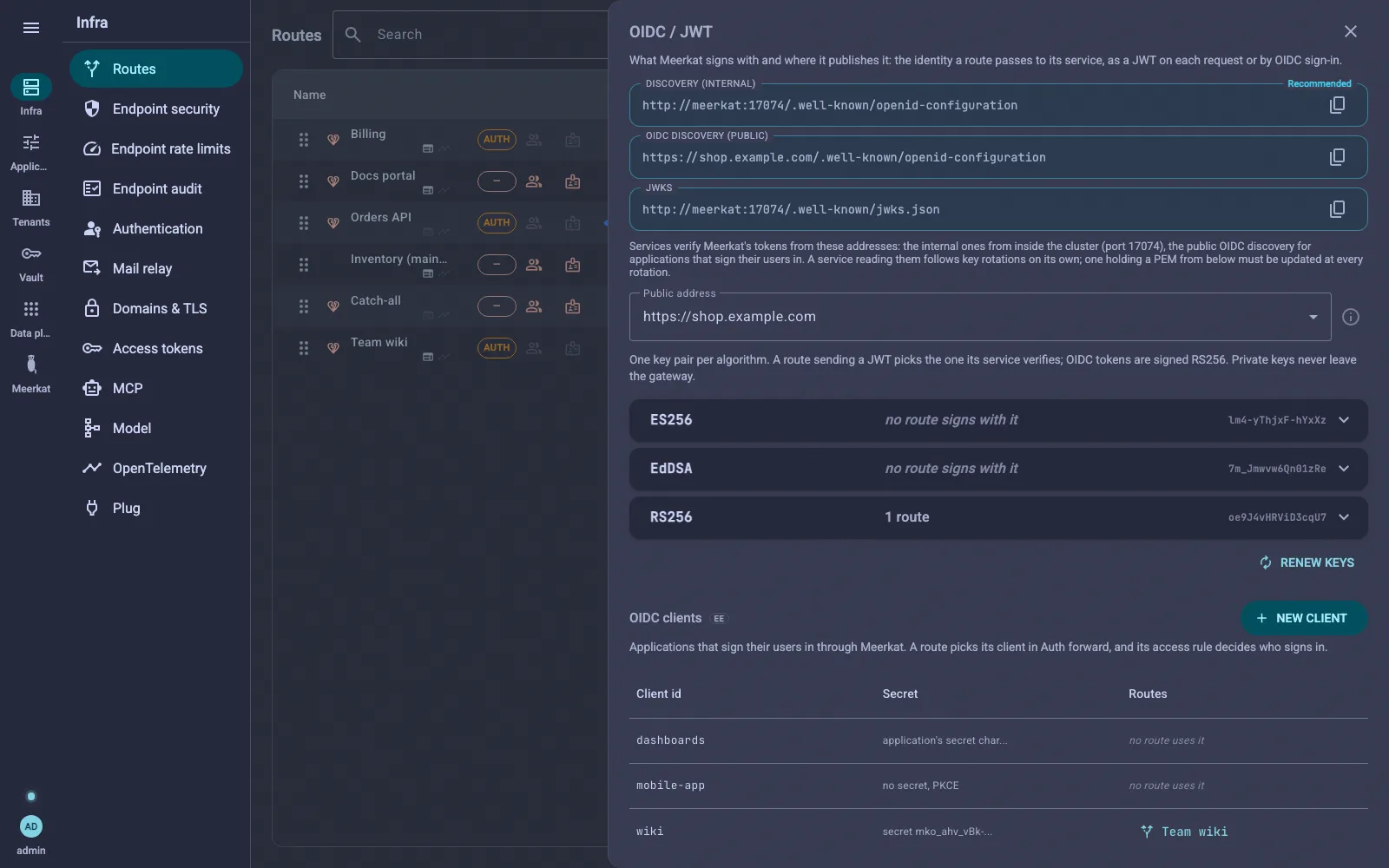1389x868 pixels.
Task: Select the dashboards client row
Action: click(x=998, y=740)
